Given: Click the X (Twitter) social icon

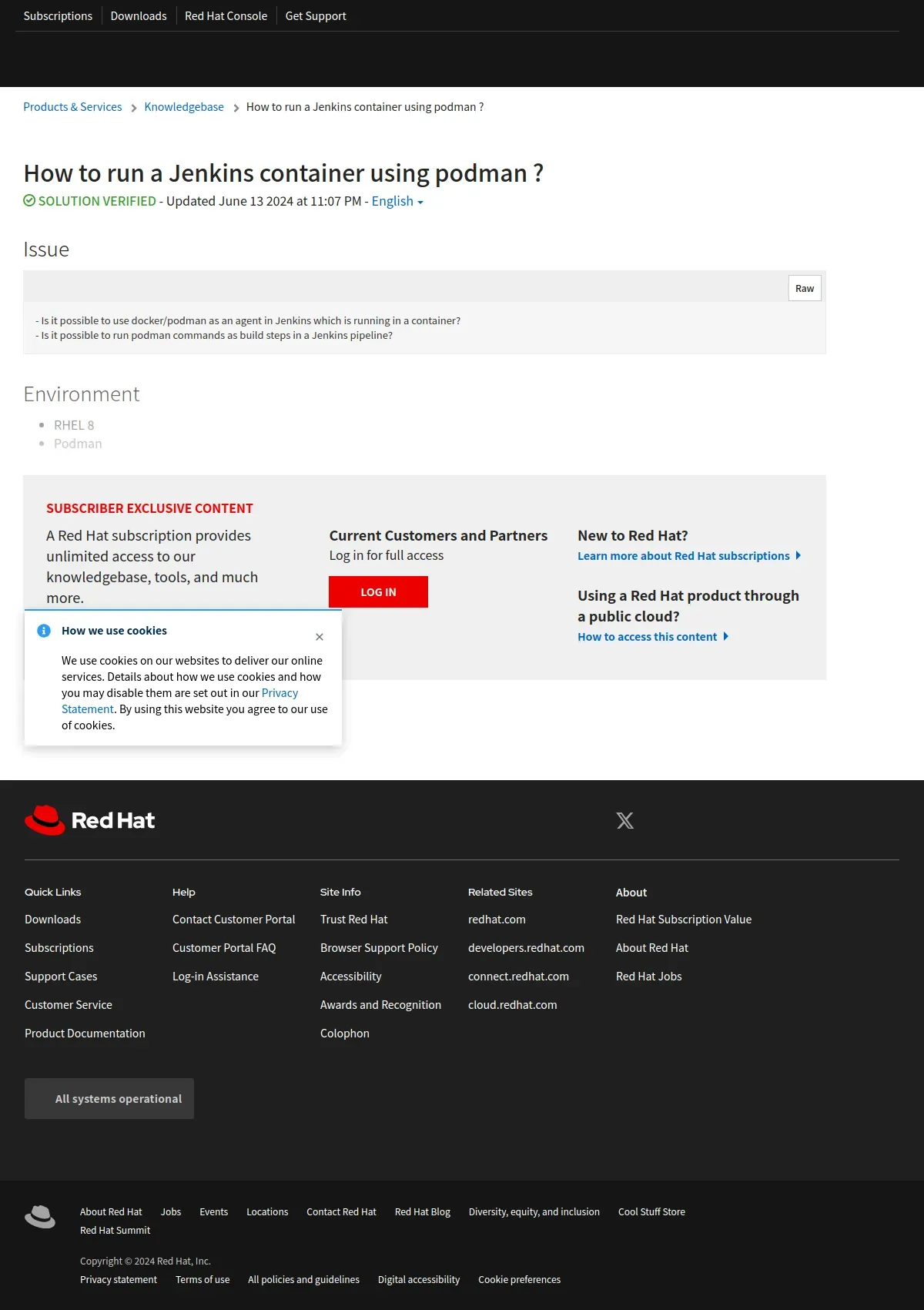Looking at the screenshot, I should tap(625, 820).
